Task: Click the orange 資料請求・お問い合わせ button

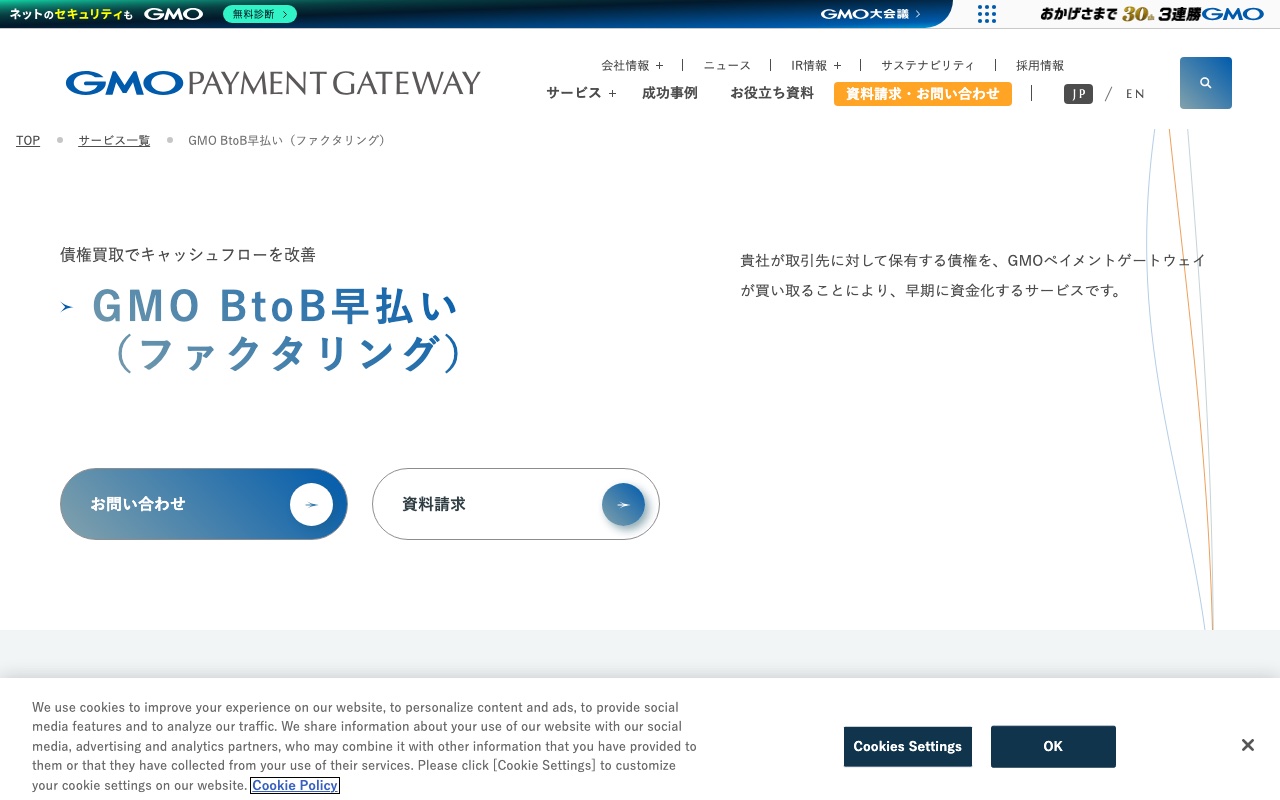Action: pyautogui.click(x=922, y=93)
